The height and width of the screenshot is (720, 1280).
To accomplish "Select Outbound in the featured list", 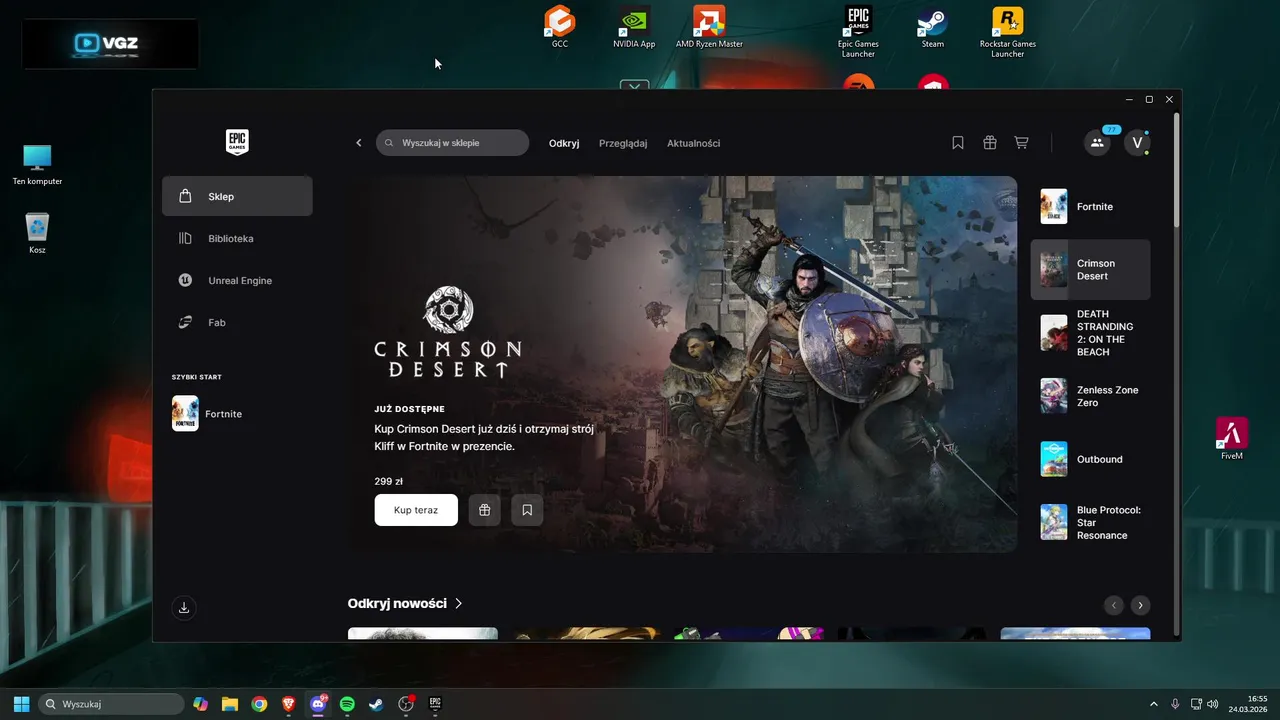I will pos(1091,459).
